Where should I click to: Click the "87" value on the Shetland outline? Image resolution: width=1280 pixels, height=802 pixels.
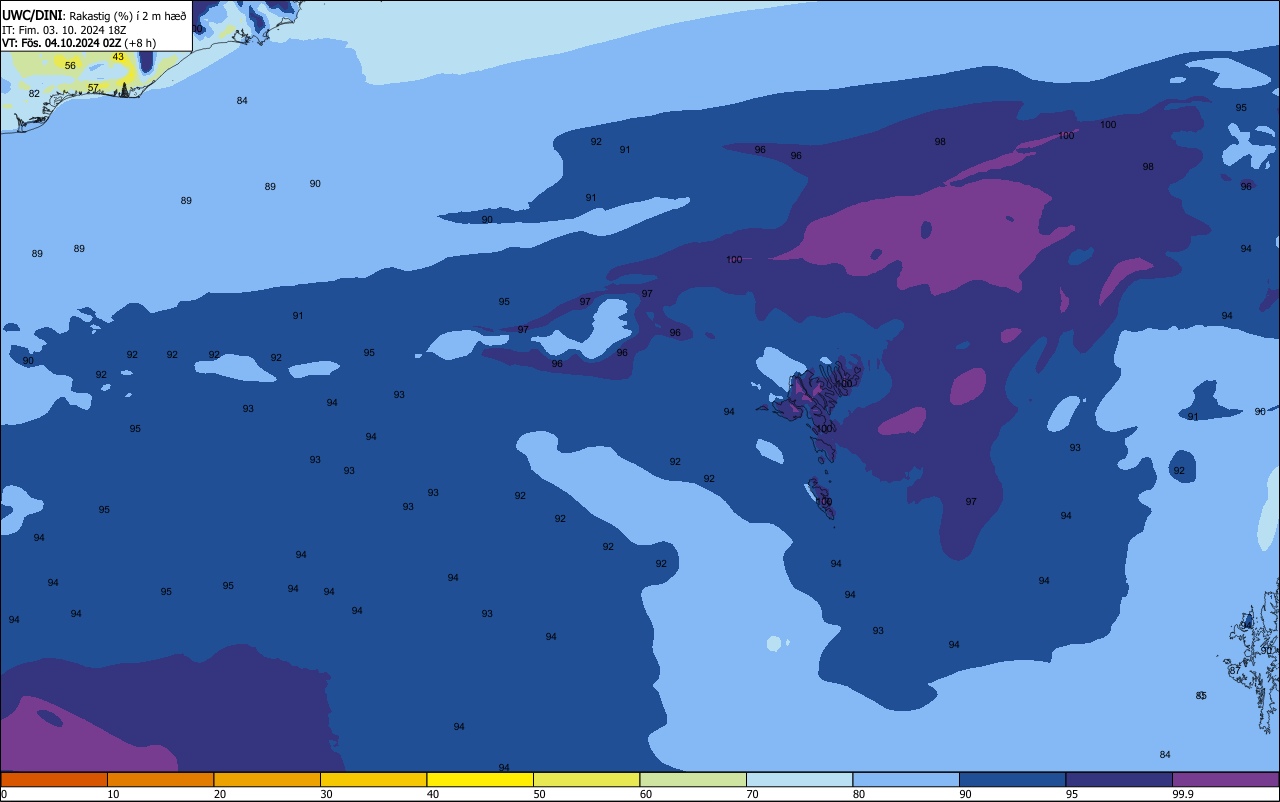[x=1234, y=671]
